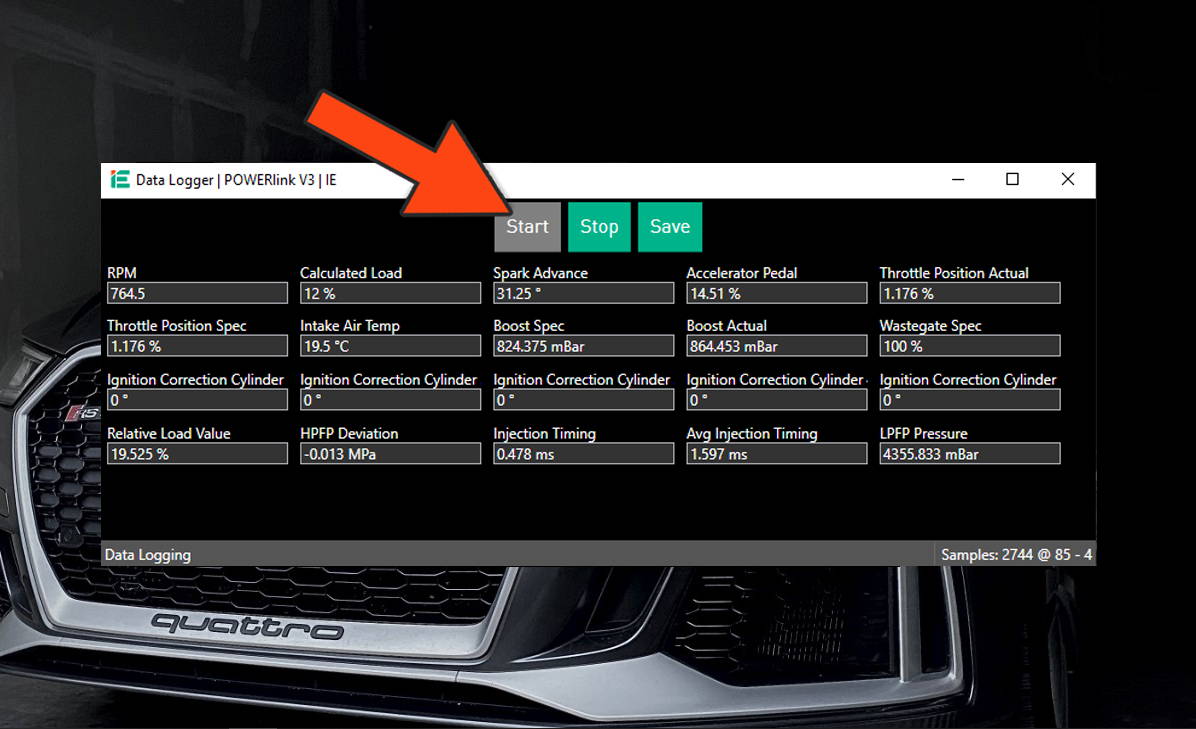Click the Ignition Correction field below Intake Air Temp
The height and width of the screenshot is (729, 1196).
tap(391, 400)
